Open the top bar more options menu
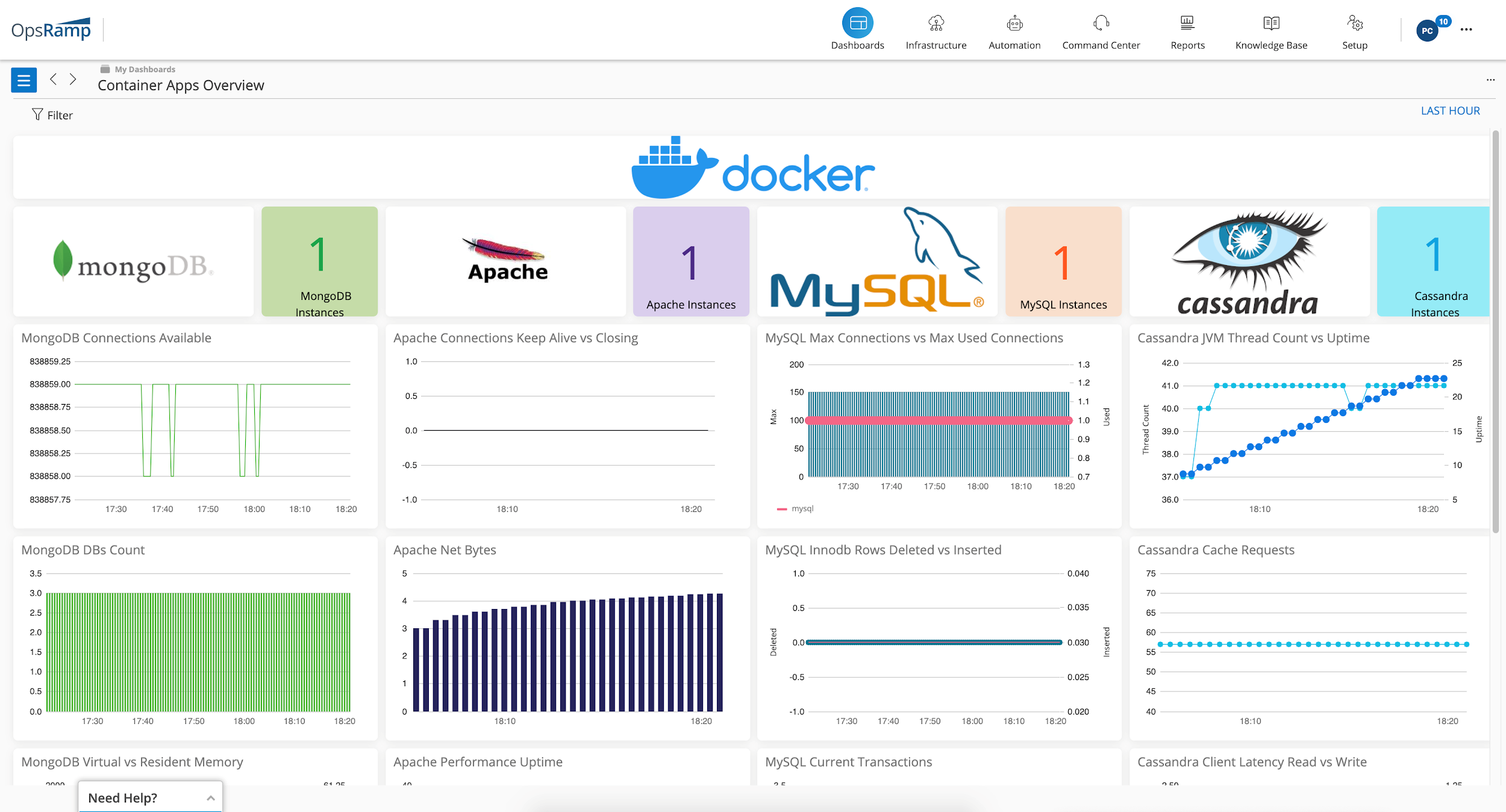 [x=1466, y=30]
